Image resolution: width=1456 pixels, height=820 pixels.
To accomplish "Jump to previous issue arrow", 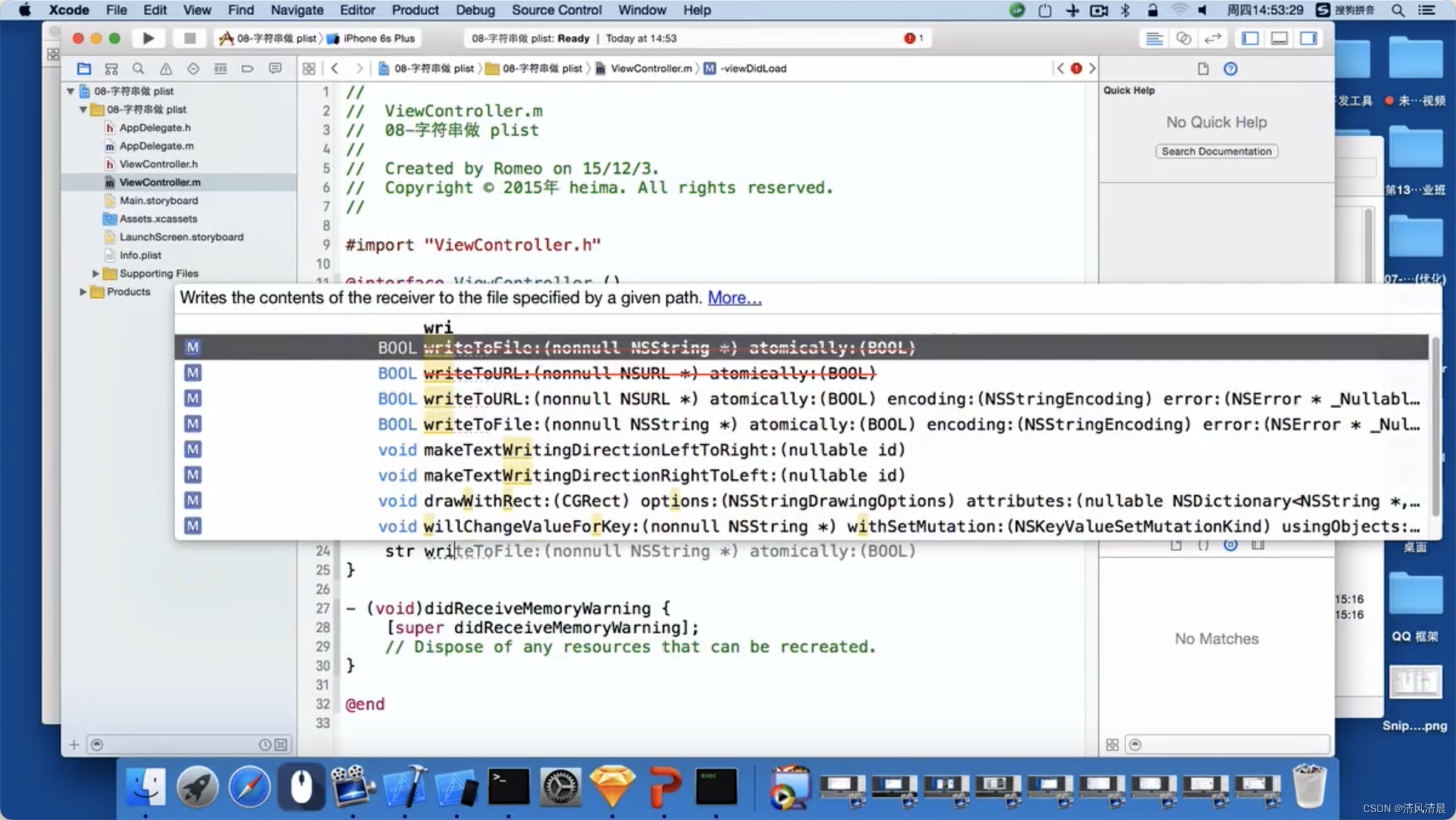I will coord(1060,69).
